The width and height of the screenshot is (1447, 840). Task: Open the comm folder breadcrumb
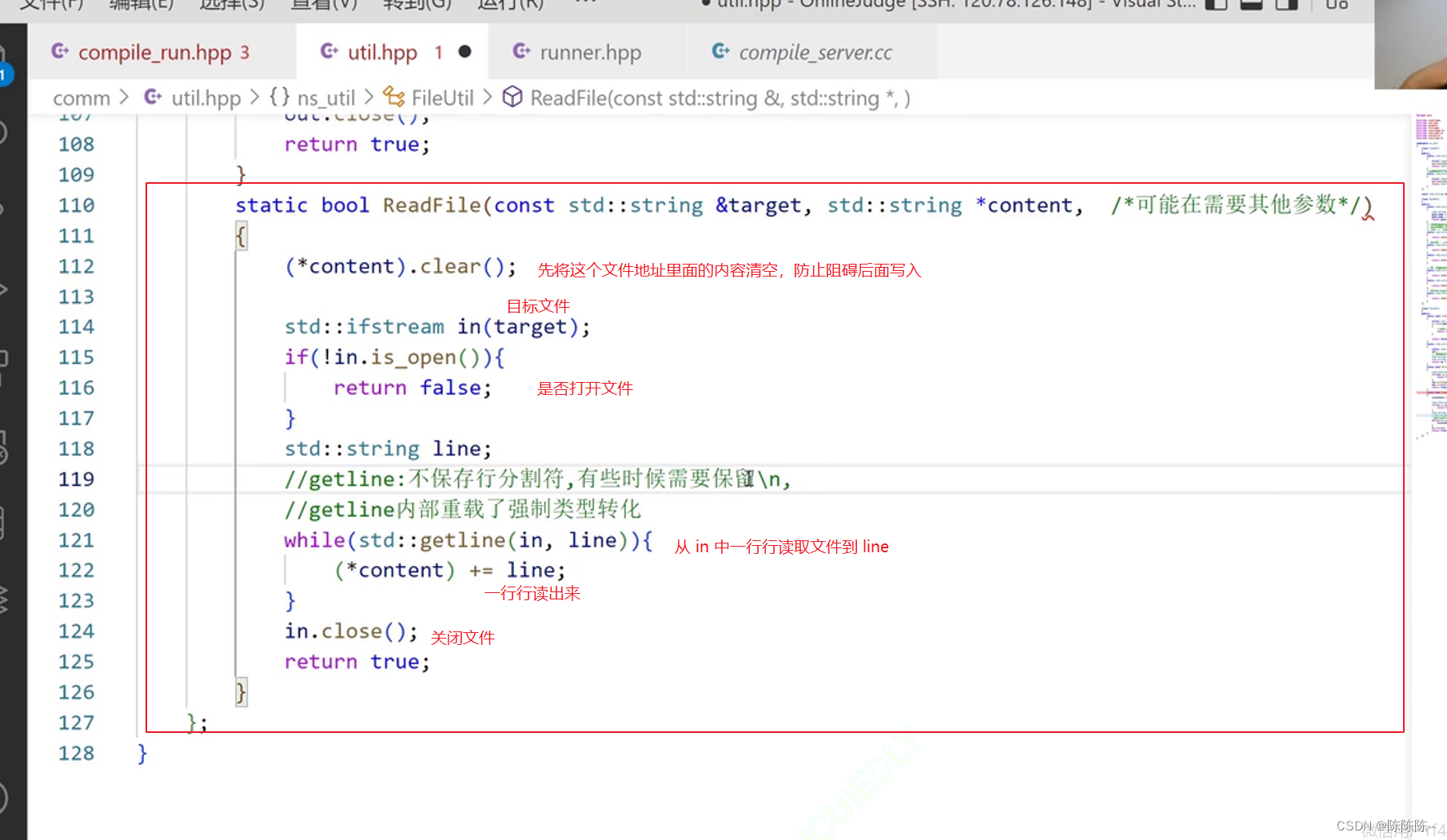pos(81,98)
